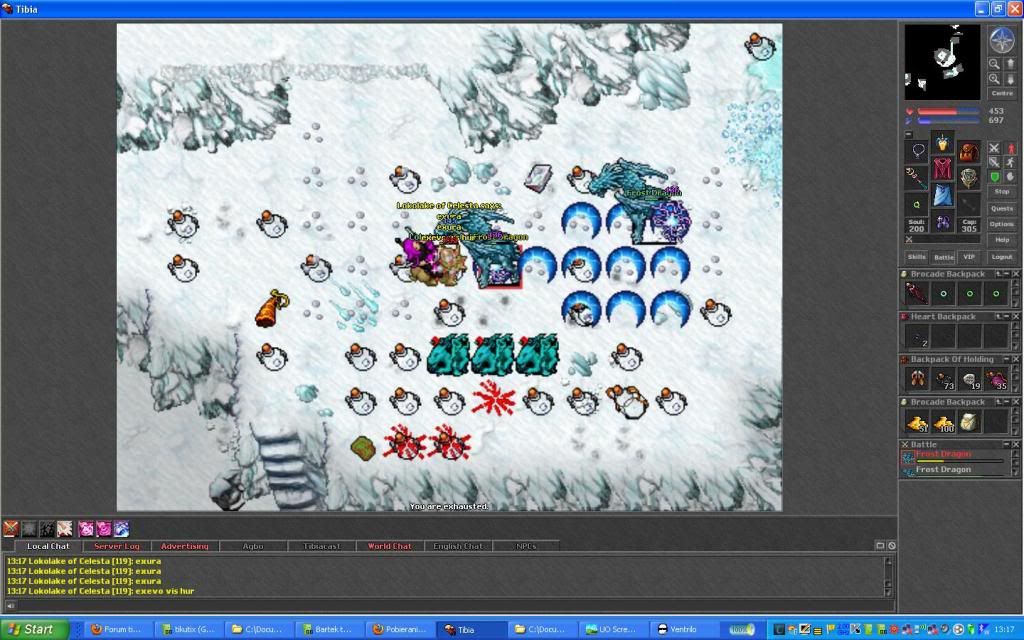Toggle chase opponent running figure mode
1024x640 pixels.
click(x=1010, y=163)
